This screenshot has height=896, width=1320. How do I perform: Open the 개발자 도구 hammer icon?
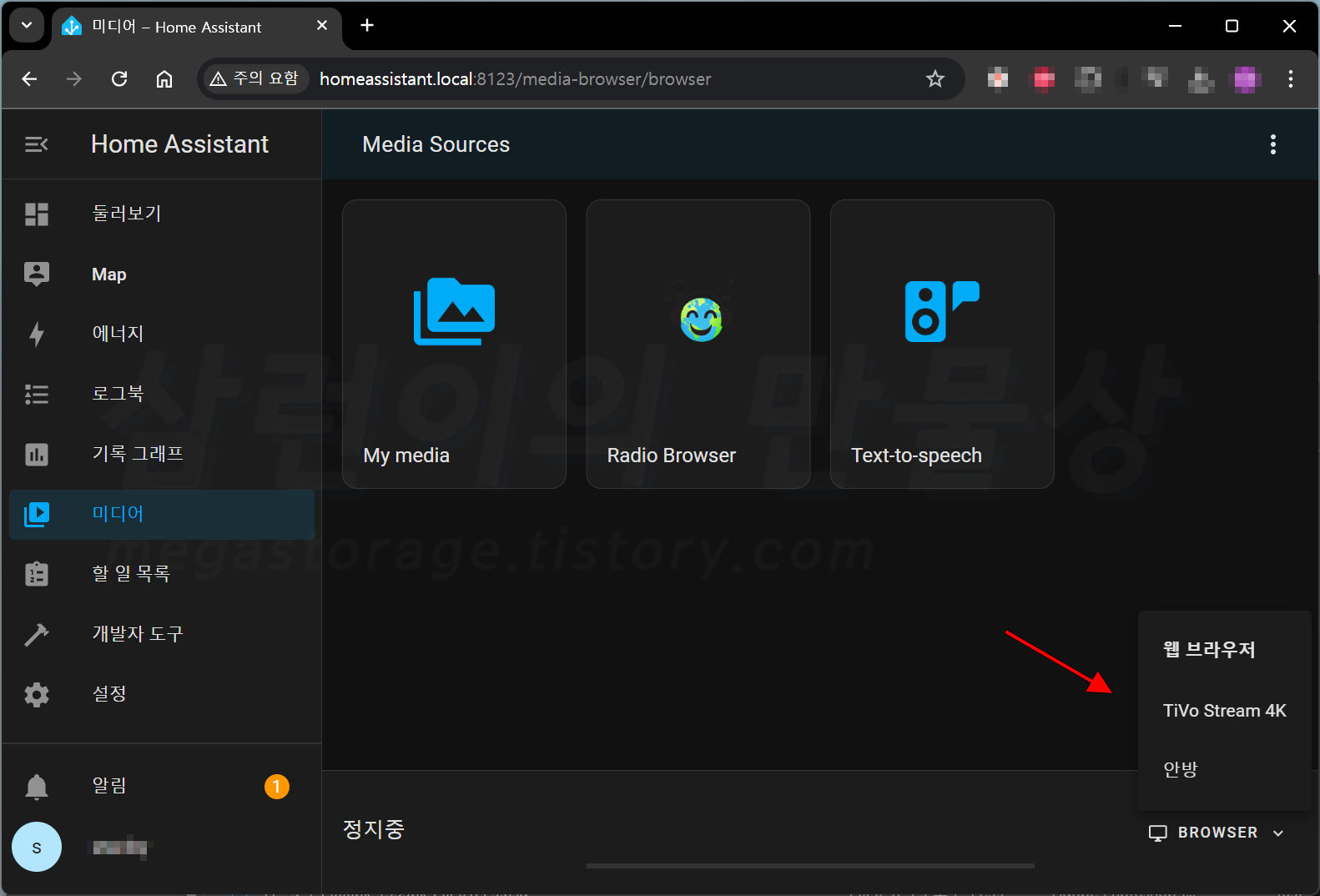tap(37, 635)
